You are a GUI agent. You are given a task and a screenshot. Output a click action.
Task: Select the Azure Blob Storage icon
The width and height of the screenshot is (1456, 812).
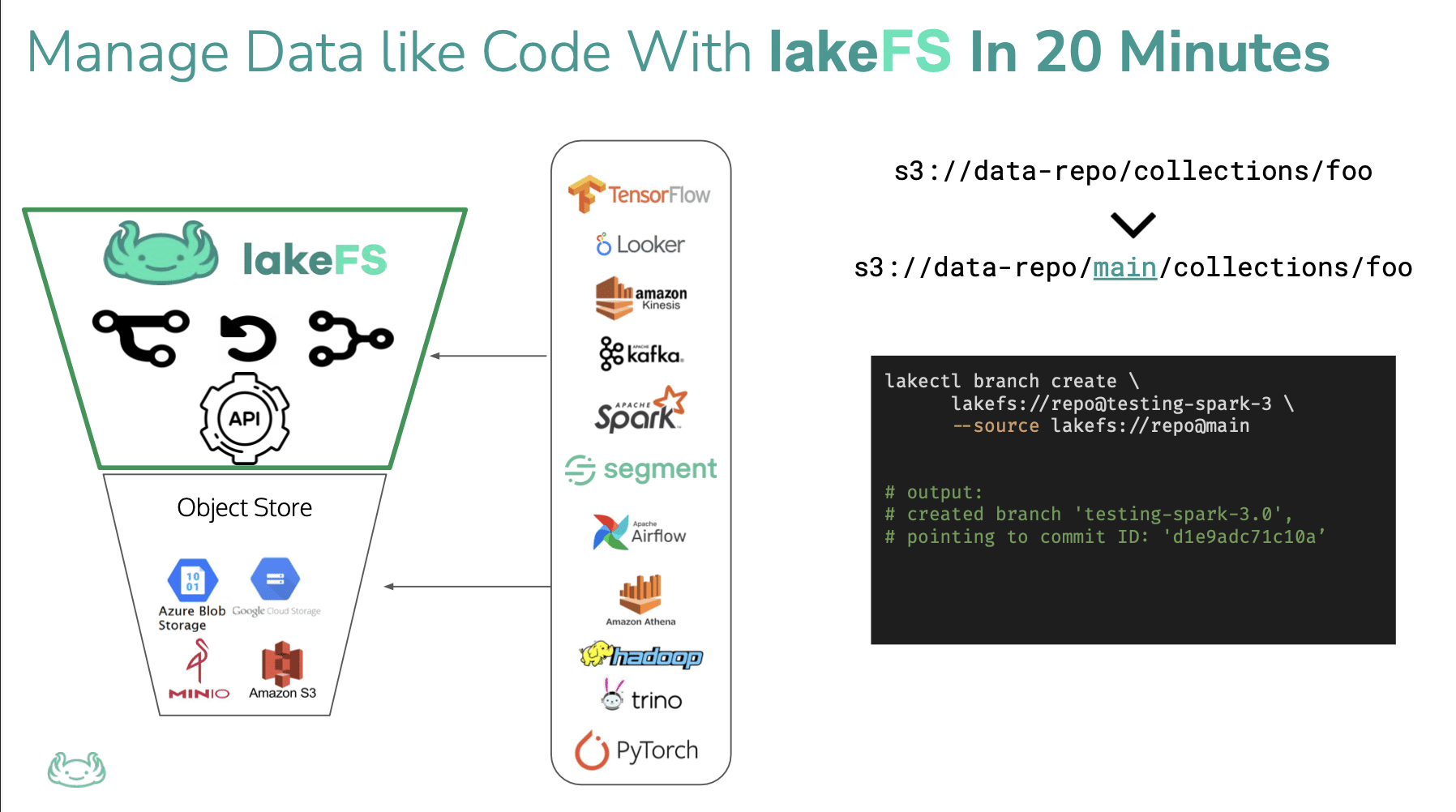click(192, 580)
